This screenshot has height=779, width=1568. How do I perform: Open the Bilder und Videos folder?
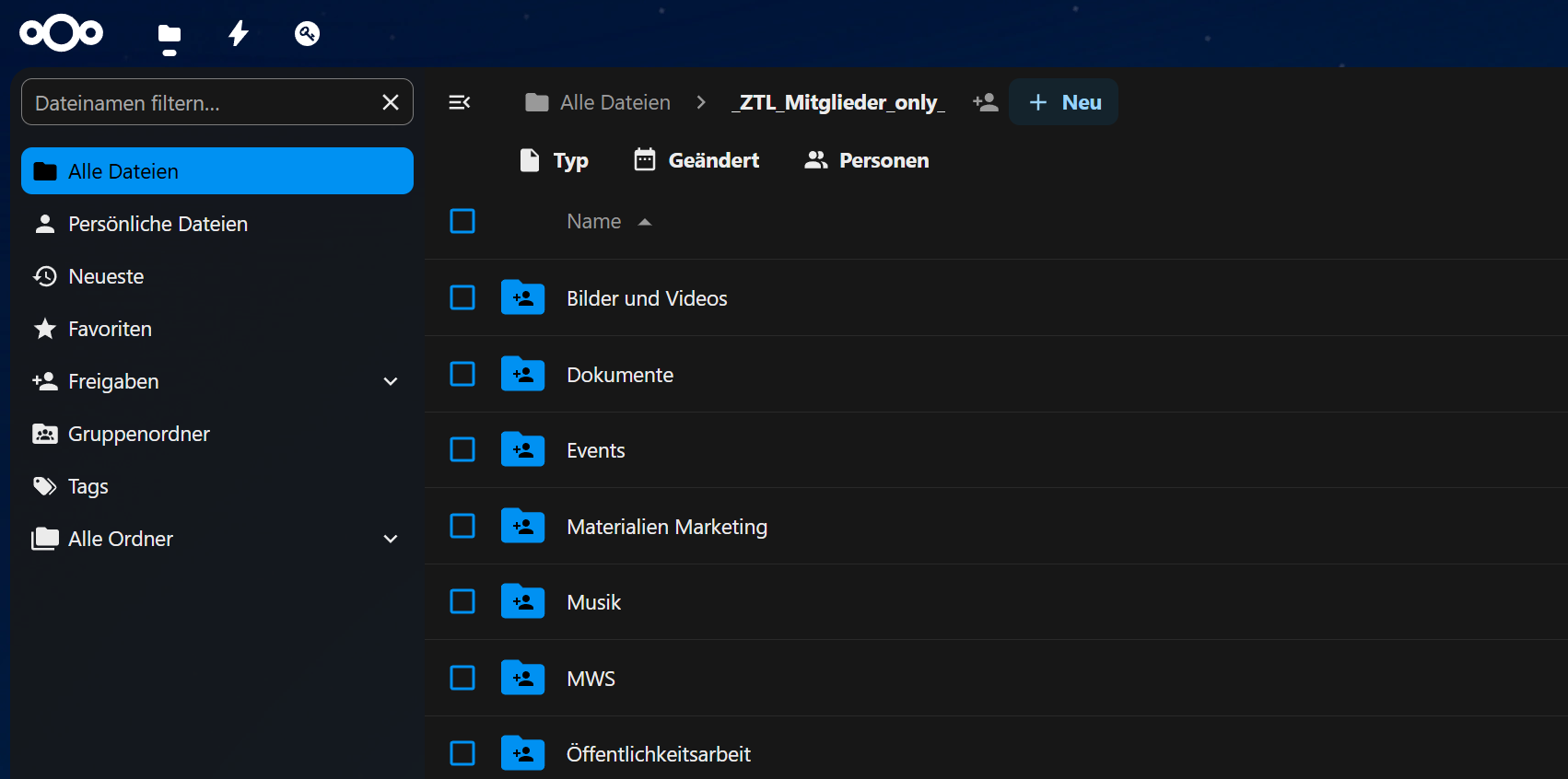point(647,298)
